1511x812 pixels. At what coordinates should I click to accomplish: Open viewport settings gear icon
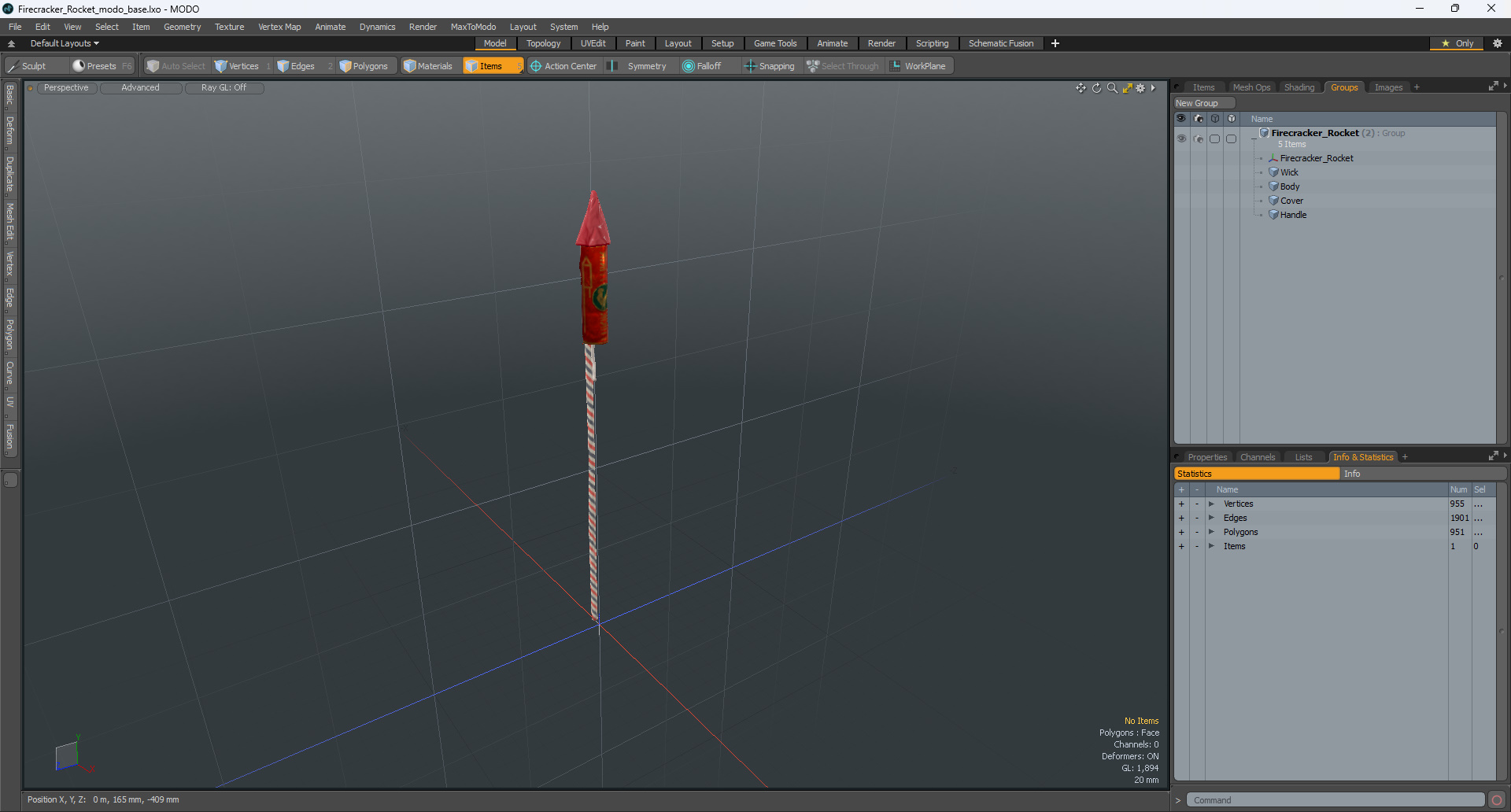pos(1140,88)
